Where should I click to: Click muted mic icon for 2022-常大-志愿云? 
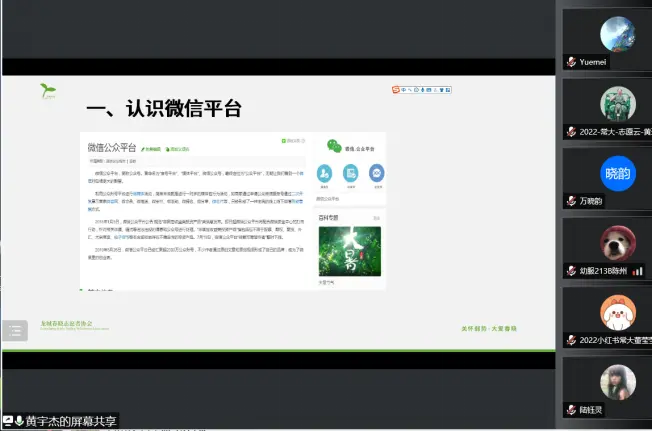571,132
